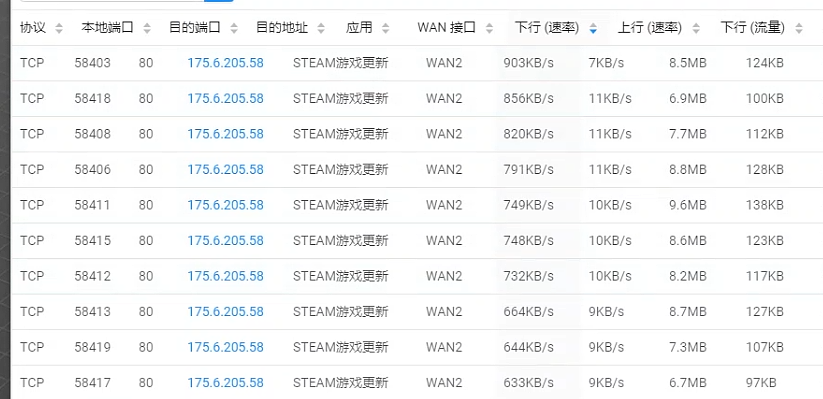Click the 协议 column header
This screenshot has height=399, width=823.
[33, 27]
